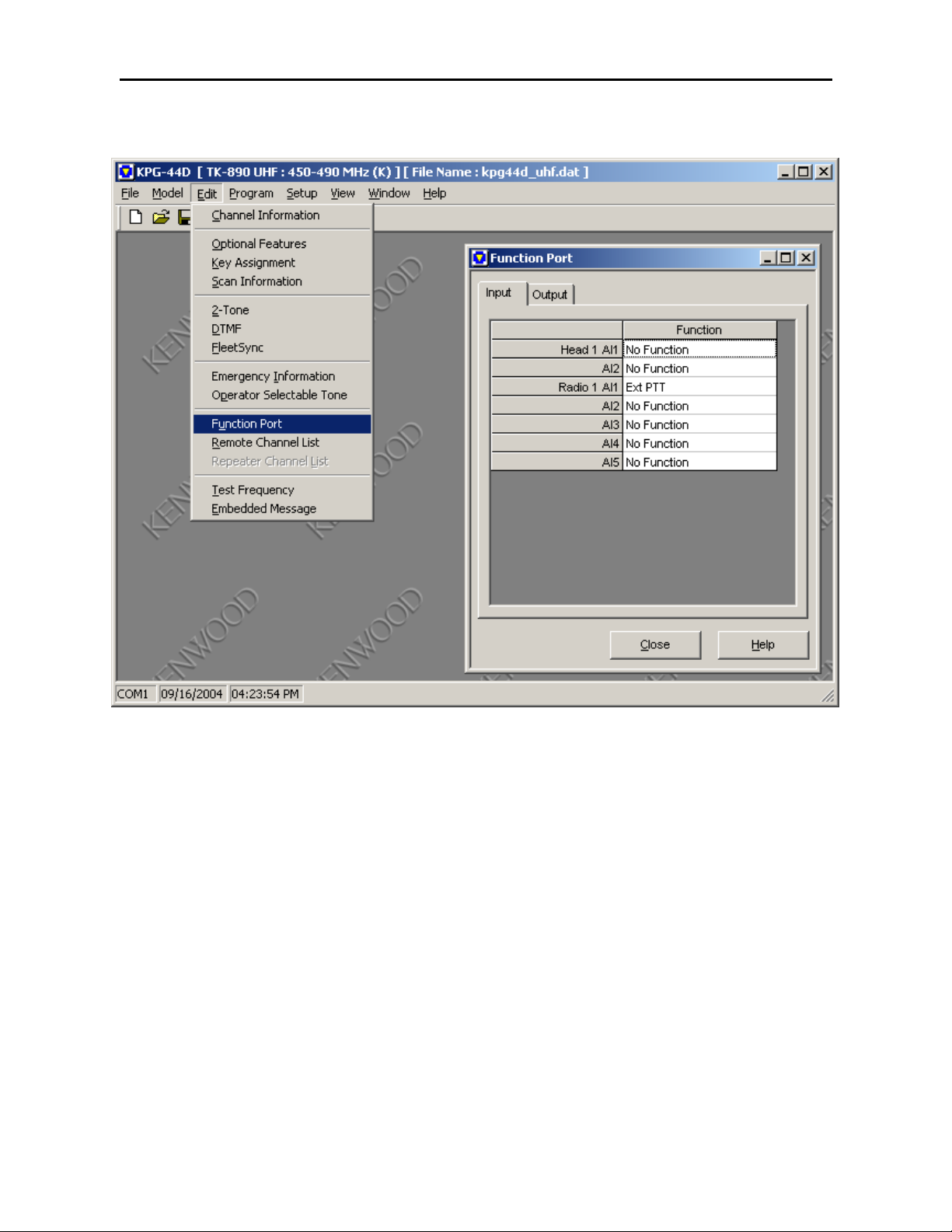Click the Radio 1 AI1 row label
Screen dimensions: 952x1232
[557, 387]
